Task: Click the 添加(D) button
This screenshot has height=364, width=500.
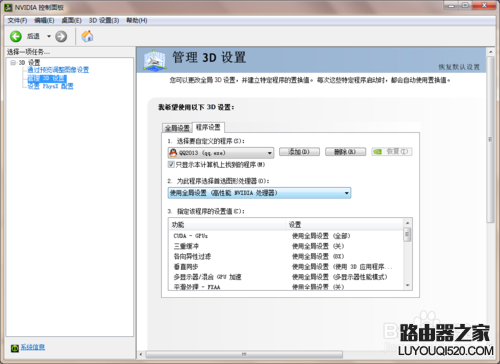Action: click(299, 152)
